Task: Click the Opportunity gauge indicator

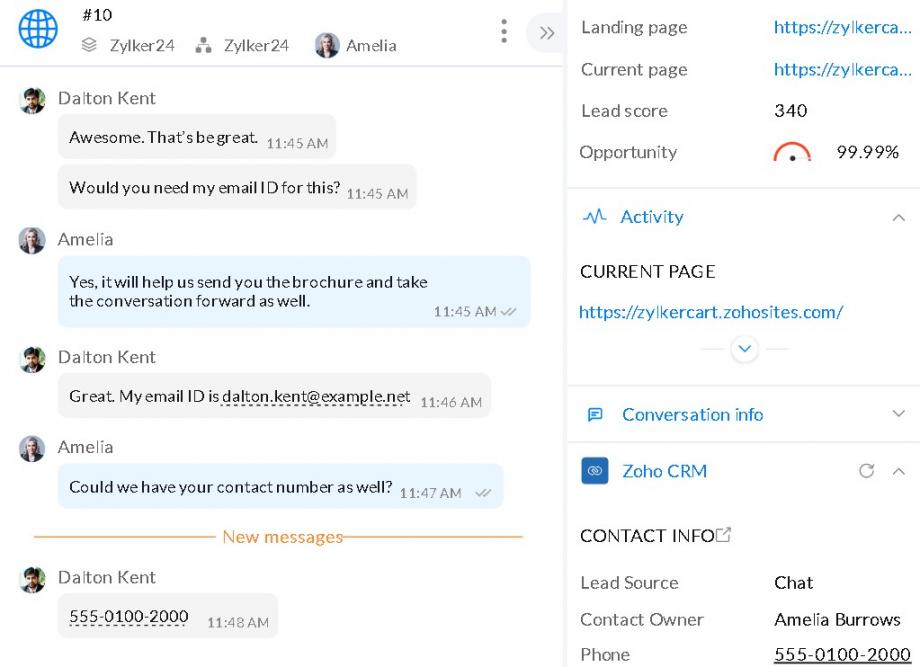Action: pos(792,152)
